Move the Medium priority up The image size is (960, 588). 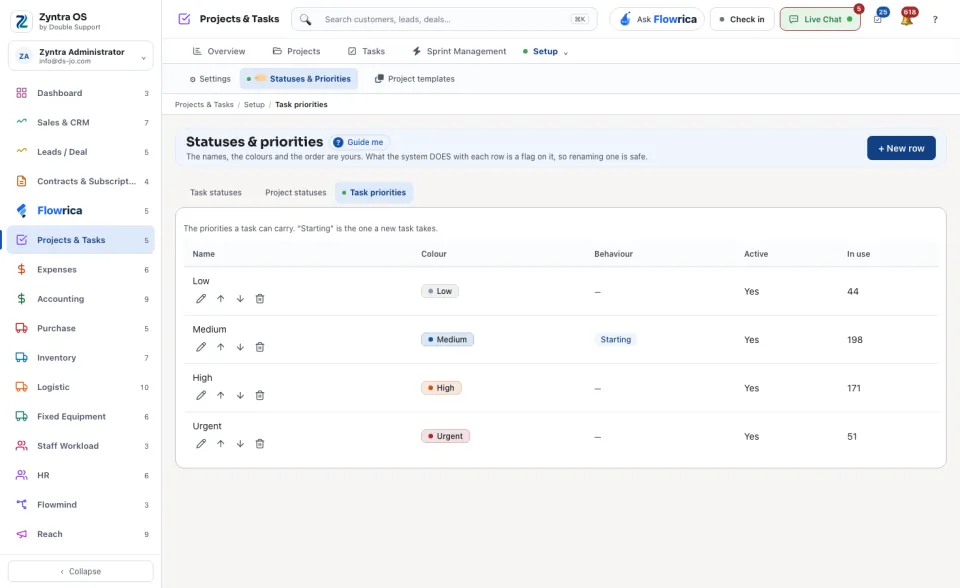(220, 347)
